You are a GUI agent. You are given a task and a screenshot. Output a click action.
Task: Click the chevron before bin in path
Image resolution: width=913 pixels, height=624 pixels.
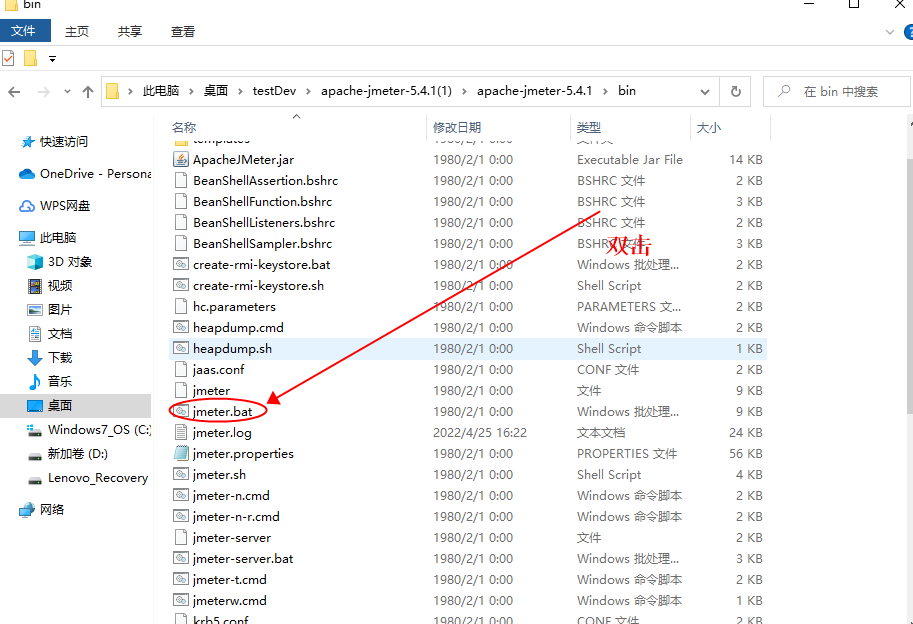pyautogui.click(x=606, y=91)
